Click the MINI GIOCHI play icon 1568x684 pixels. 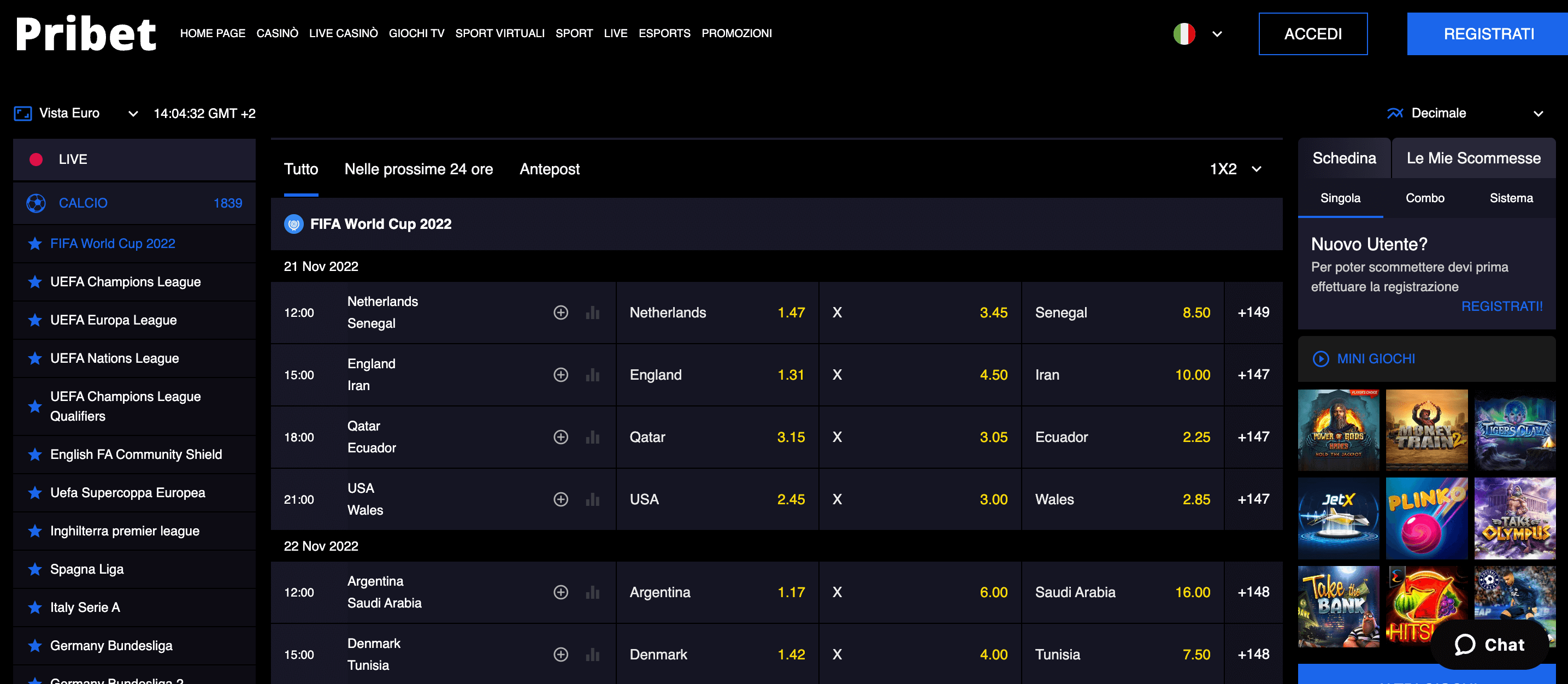(x=1321, y=359)
